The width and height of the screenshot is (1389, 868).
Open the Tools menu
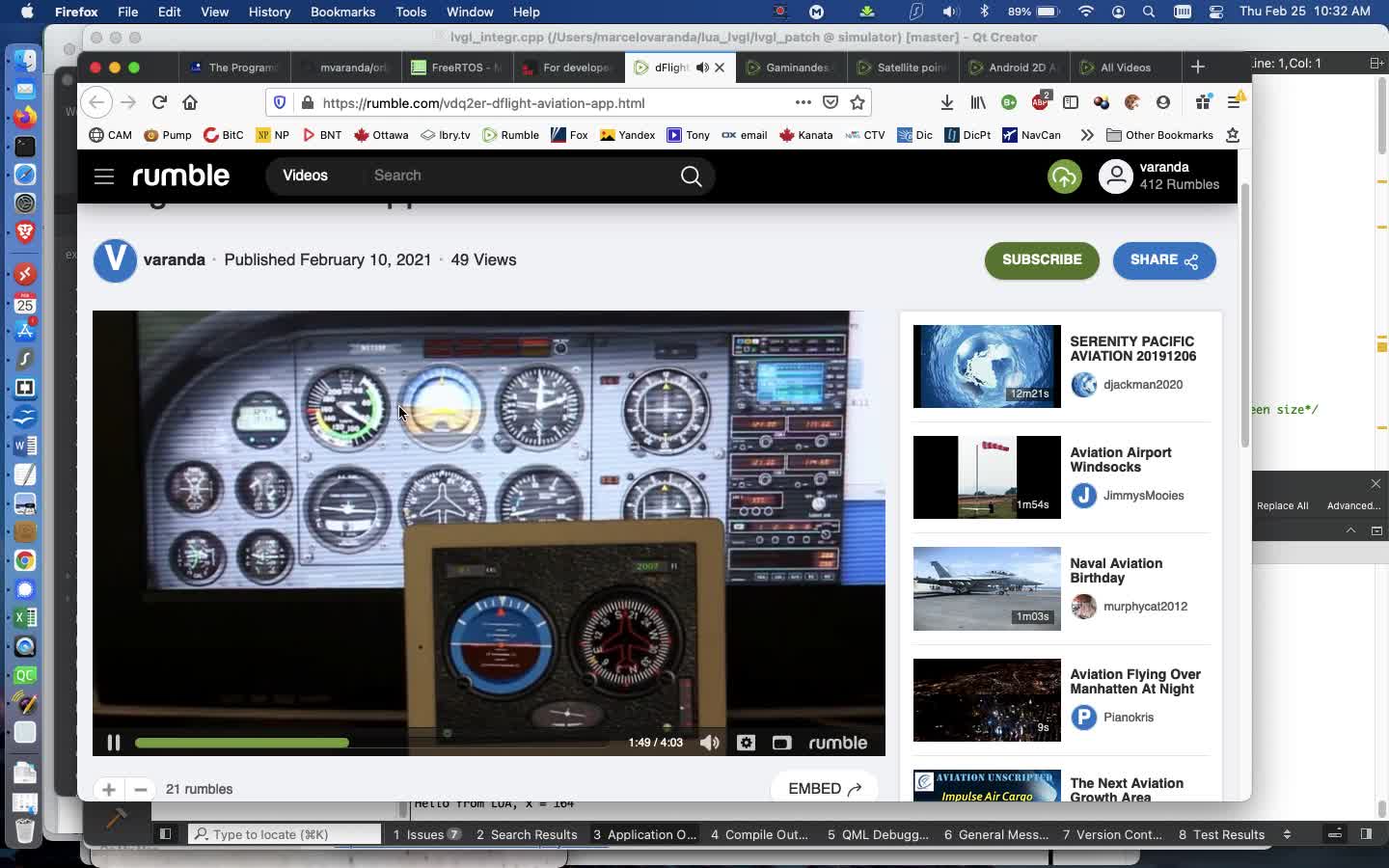(411, 12)
